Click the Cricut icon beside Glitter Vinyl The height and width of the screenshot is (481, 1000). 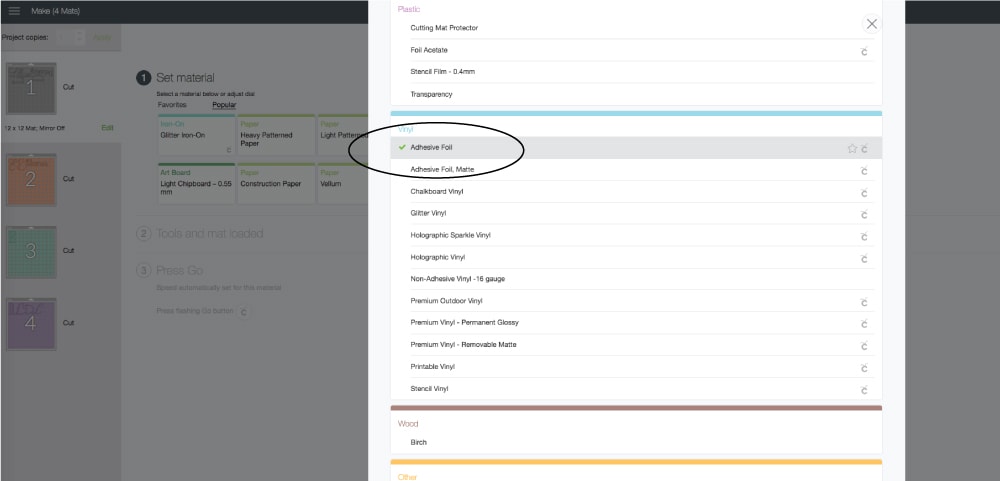point(864,214)
